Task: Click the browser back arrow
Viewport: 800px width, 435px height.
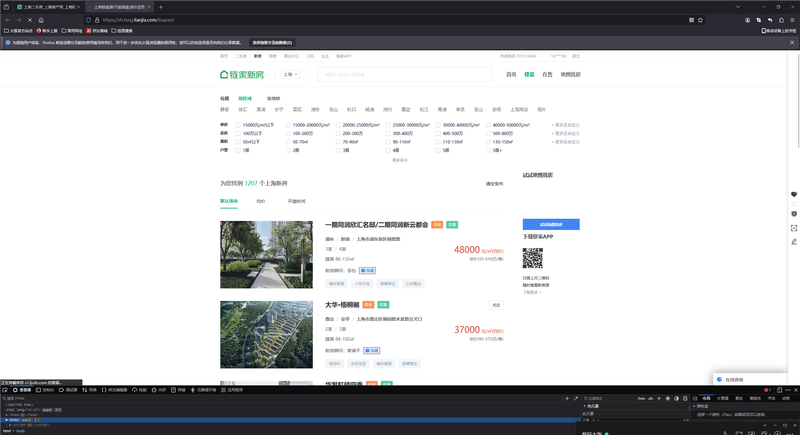Action: point(7,20)
